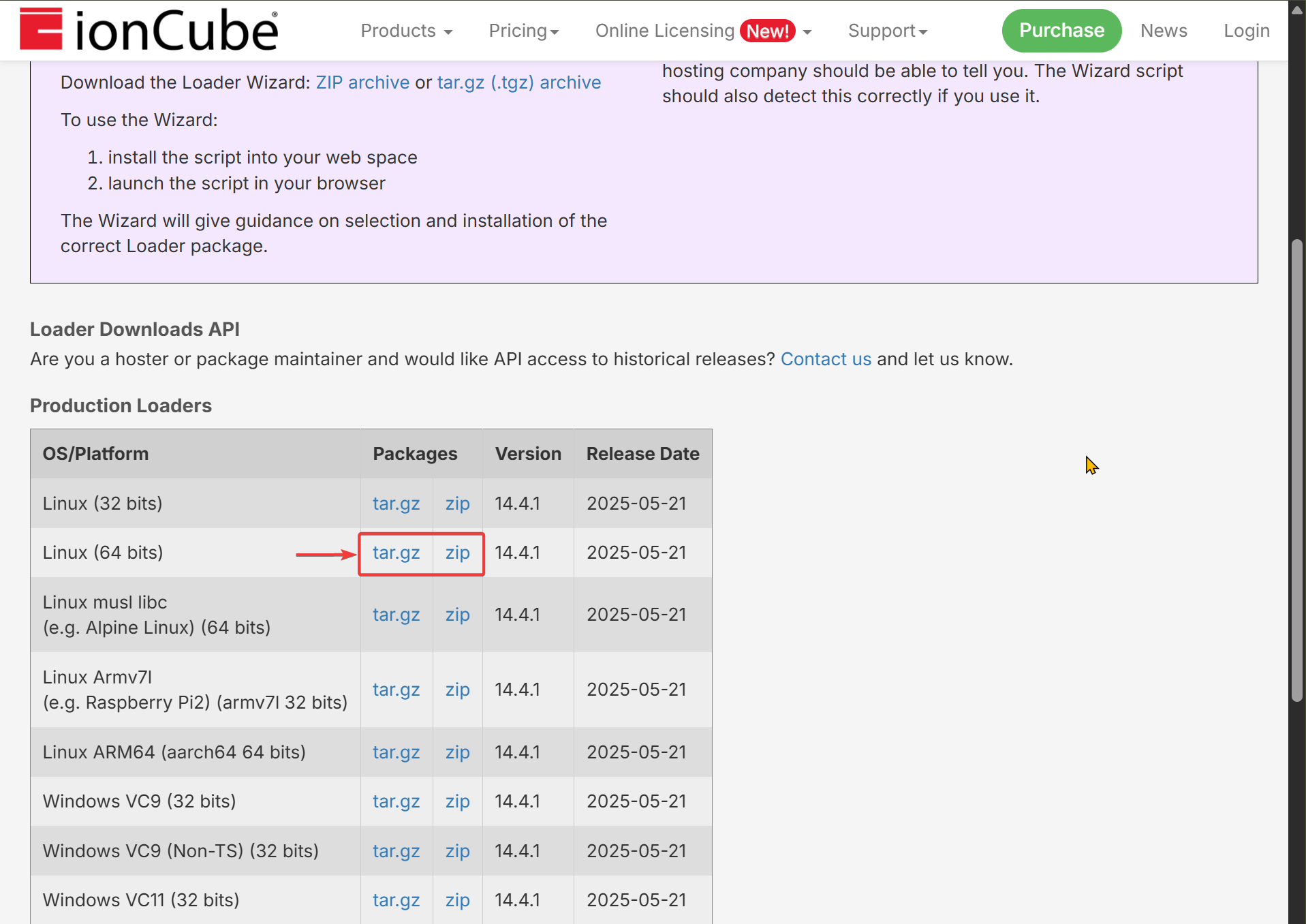
Task: Go to the News page
Action: click(1163, 31)
